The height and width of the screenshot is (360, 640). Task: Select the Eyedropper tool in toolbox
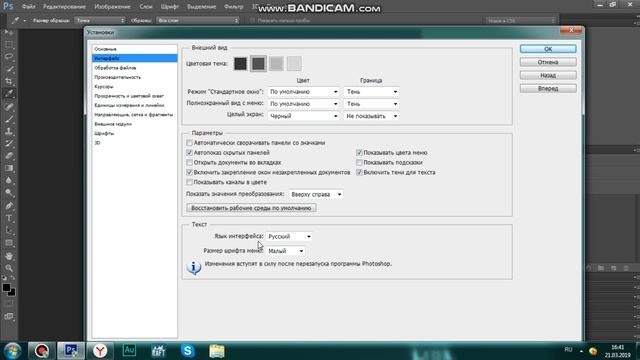9,93
